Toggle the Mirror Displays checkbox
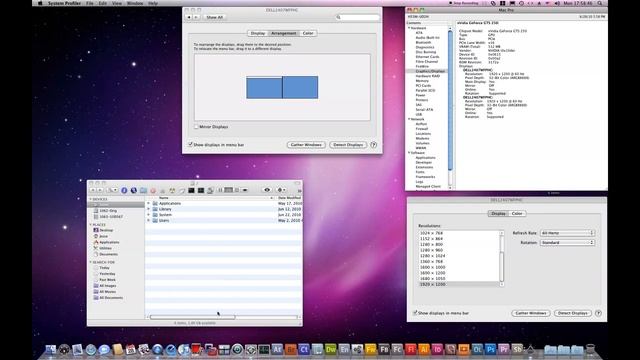The image size is (640, 360). click(x=196, y=127)
